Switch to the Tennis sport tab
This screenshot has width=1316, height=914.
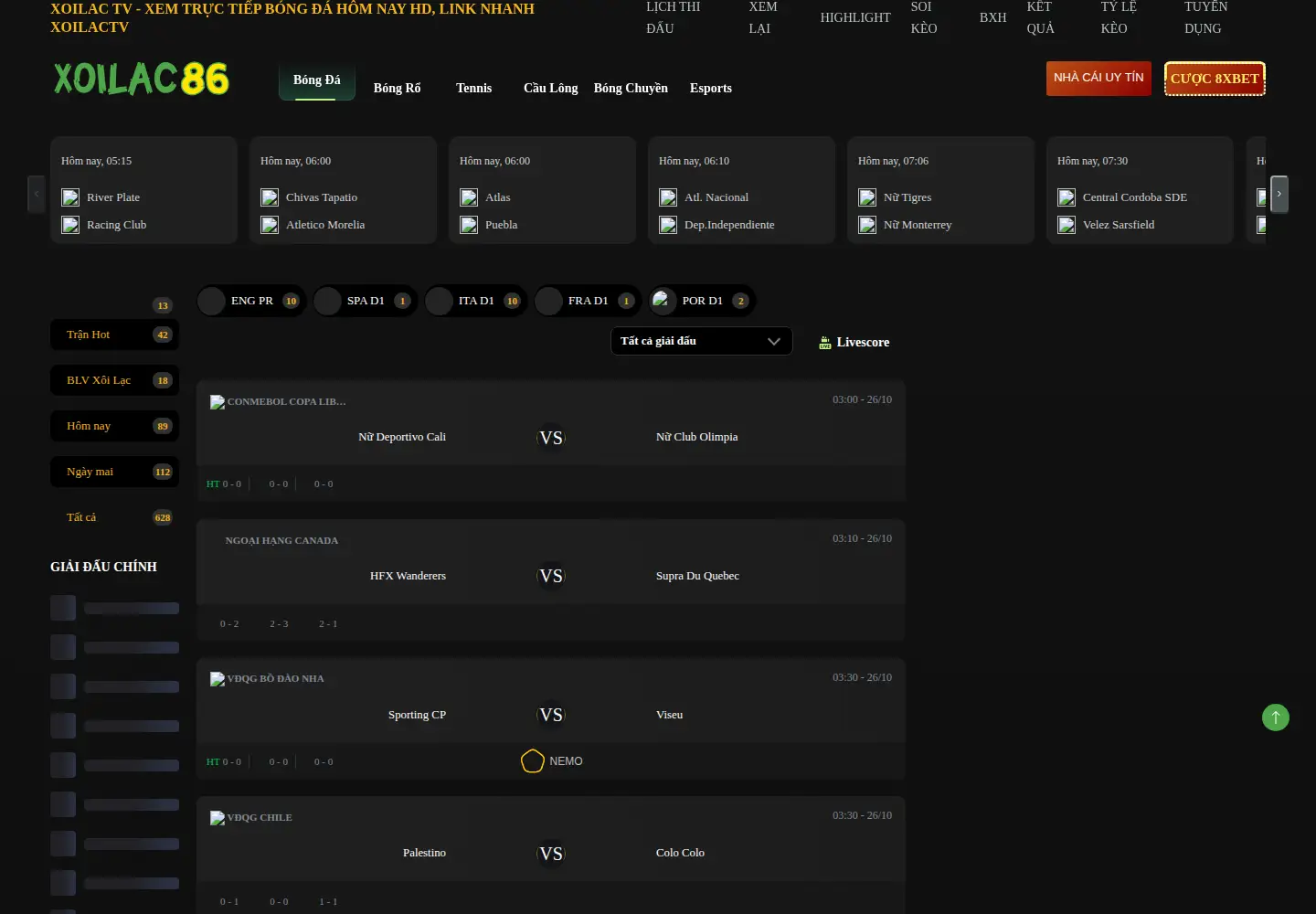coord(474,88)
